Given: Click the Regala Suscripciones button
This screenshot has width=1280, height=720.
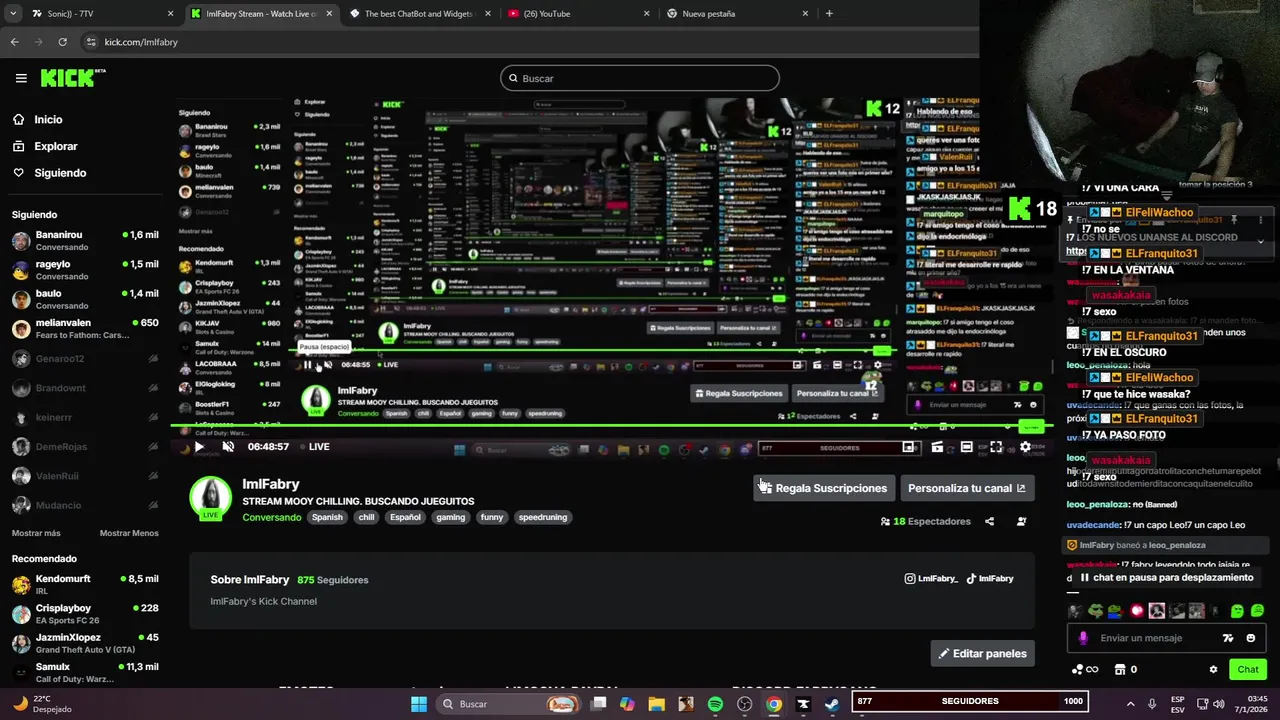Looking at the screenshot, I should [823, 488].
